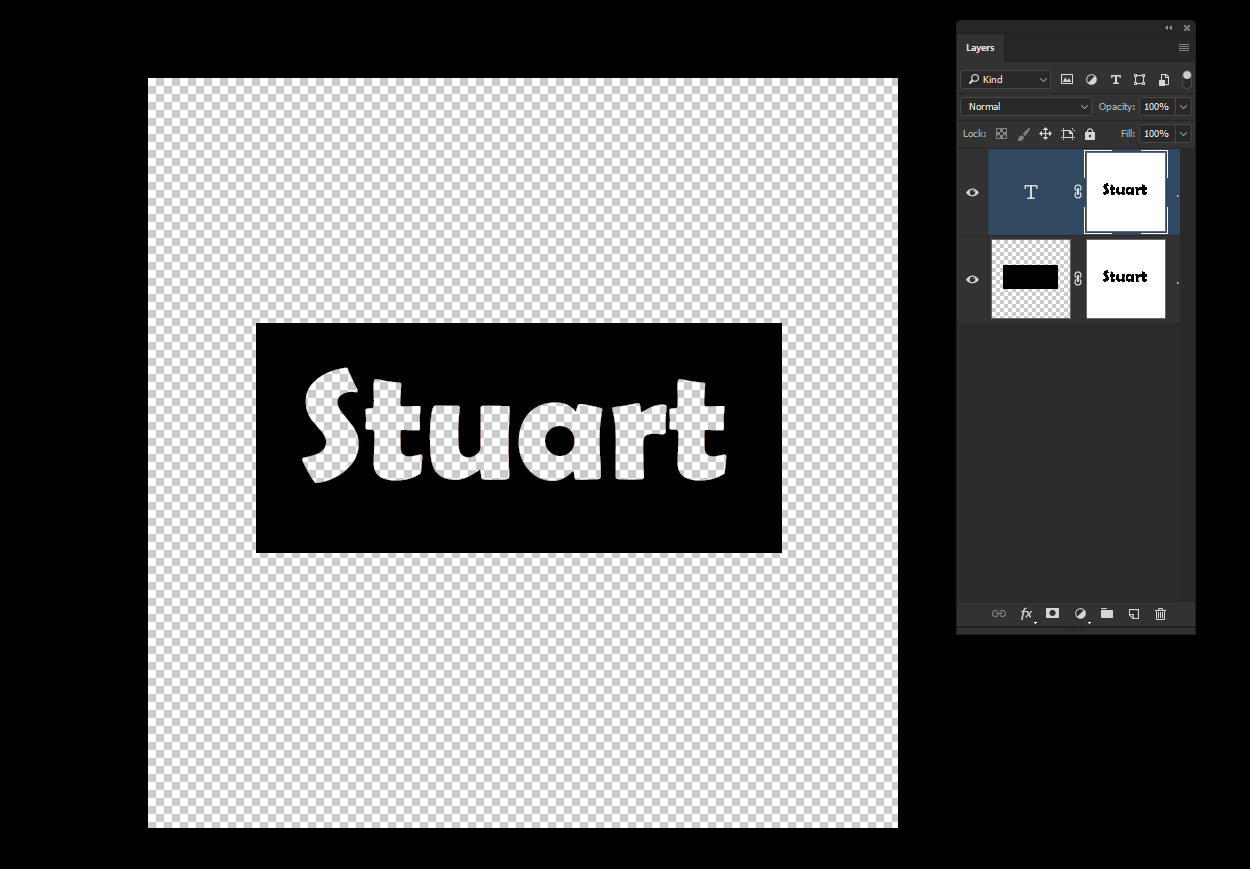Click the Fill value field

click(1156, 134)
